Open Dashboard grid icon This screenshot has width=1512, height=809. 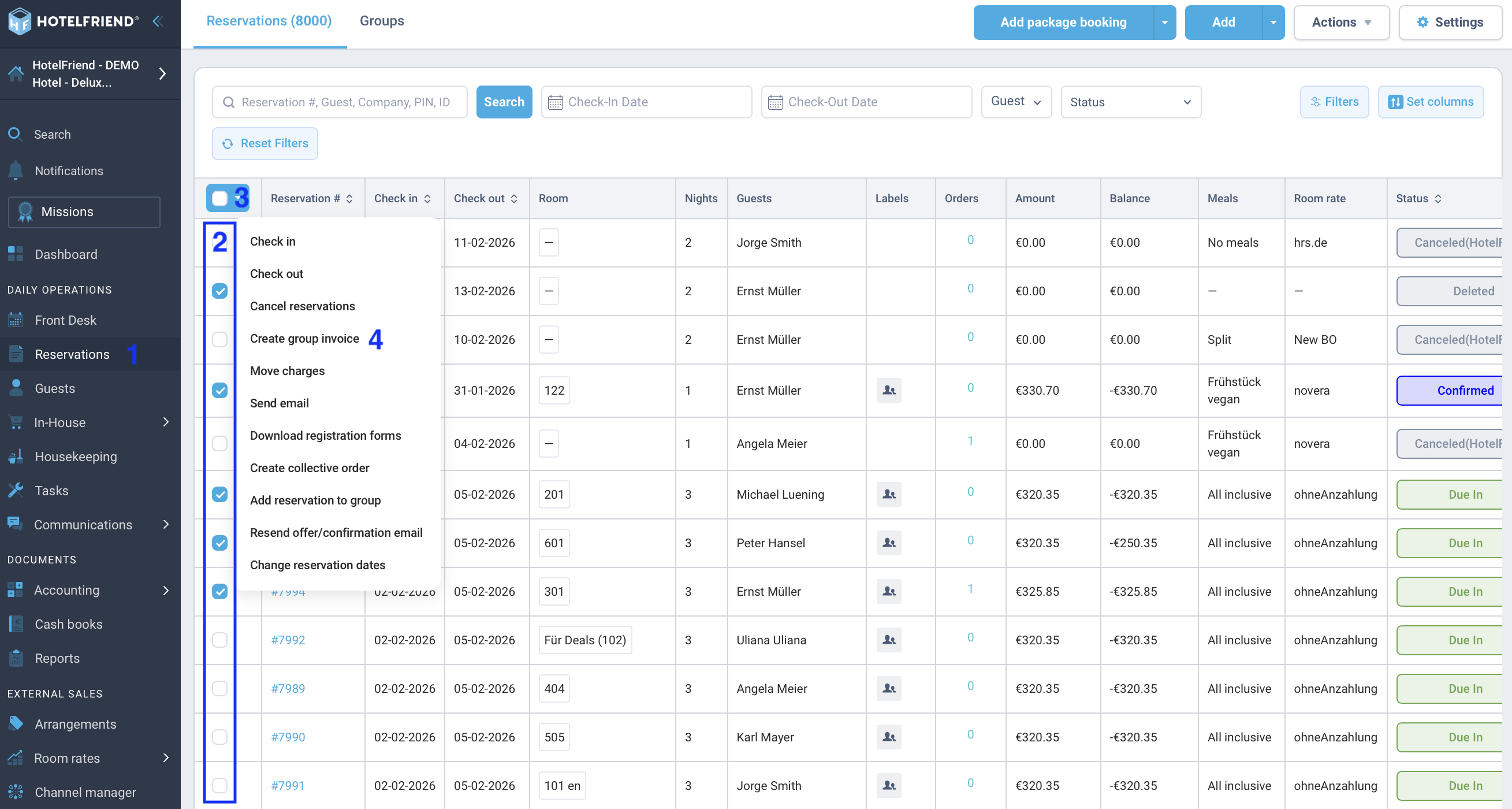[16, 254]
